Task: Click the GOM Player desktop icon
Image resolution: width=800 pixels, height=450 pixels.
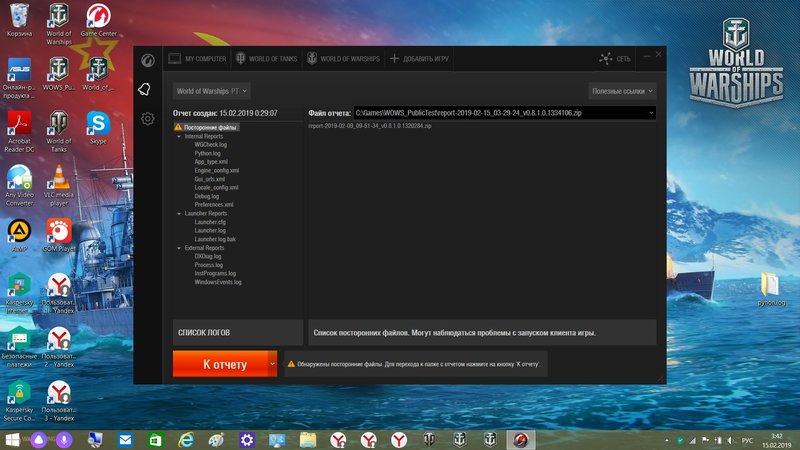Action: (x=59, y=236)
